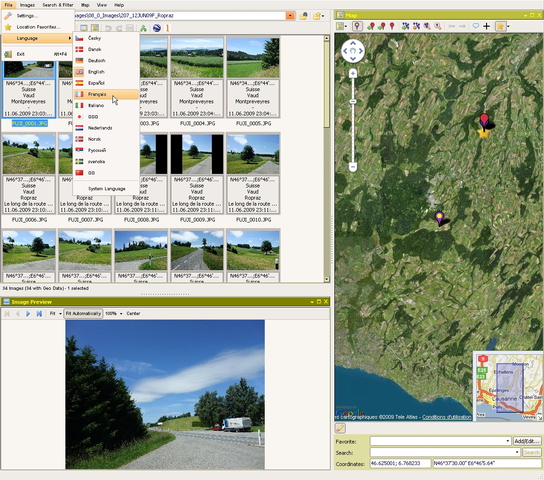Click speech bubble icon in Map toolbar
The width and height of the screenshot is (544, 480).
[x=476, y=26]
